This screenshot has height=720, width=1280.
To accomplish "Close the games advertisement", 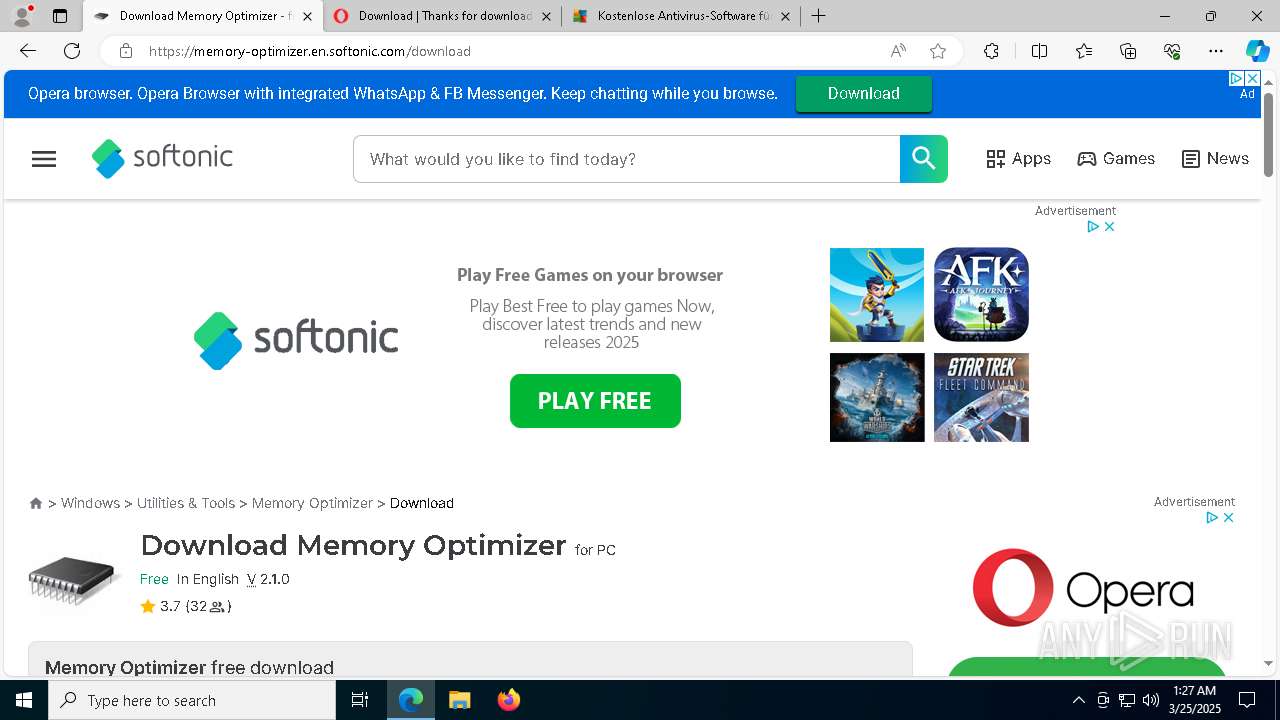I will click(1109, 227).
